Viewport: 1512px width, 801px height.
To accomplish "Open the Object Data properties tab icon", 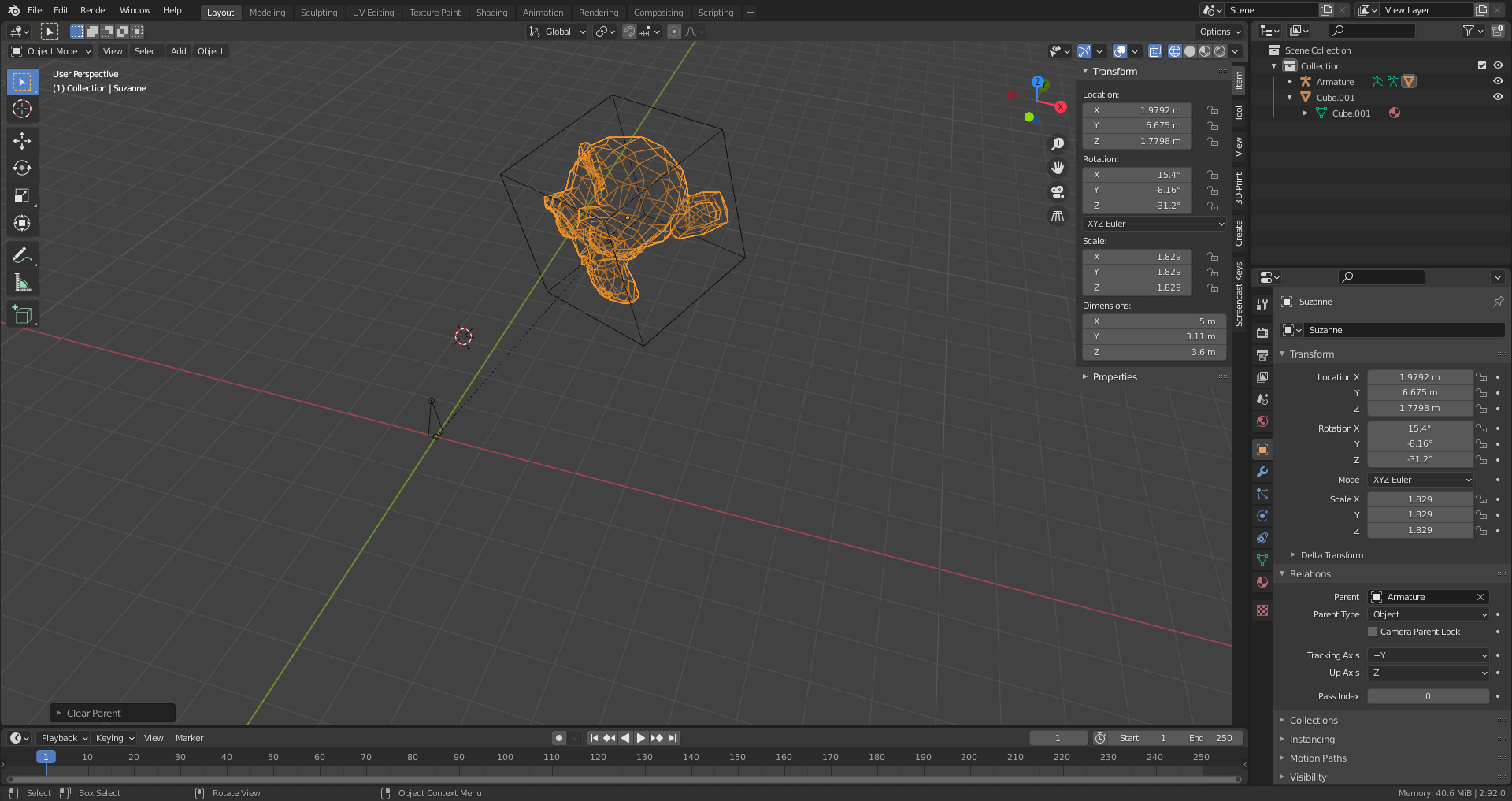I will click(1262, 560).
